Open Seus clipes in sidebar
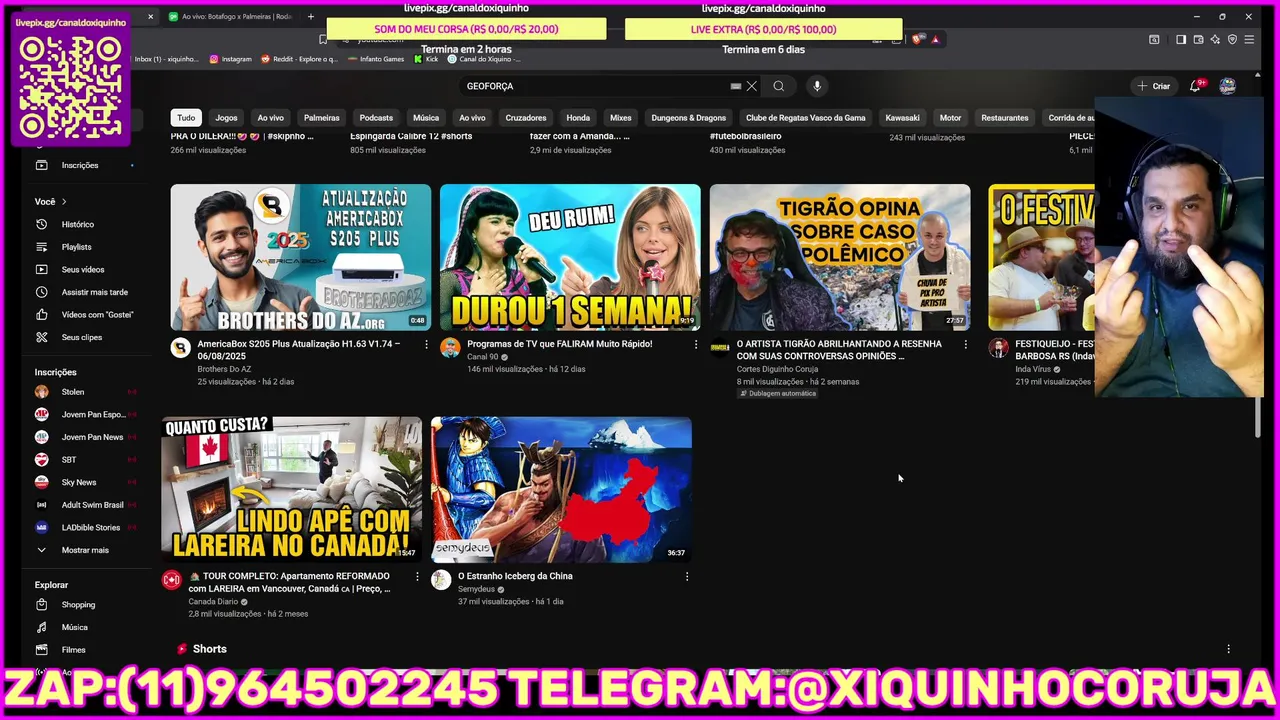This screenshot has width=1280, height=720. (x=81, y=337)
